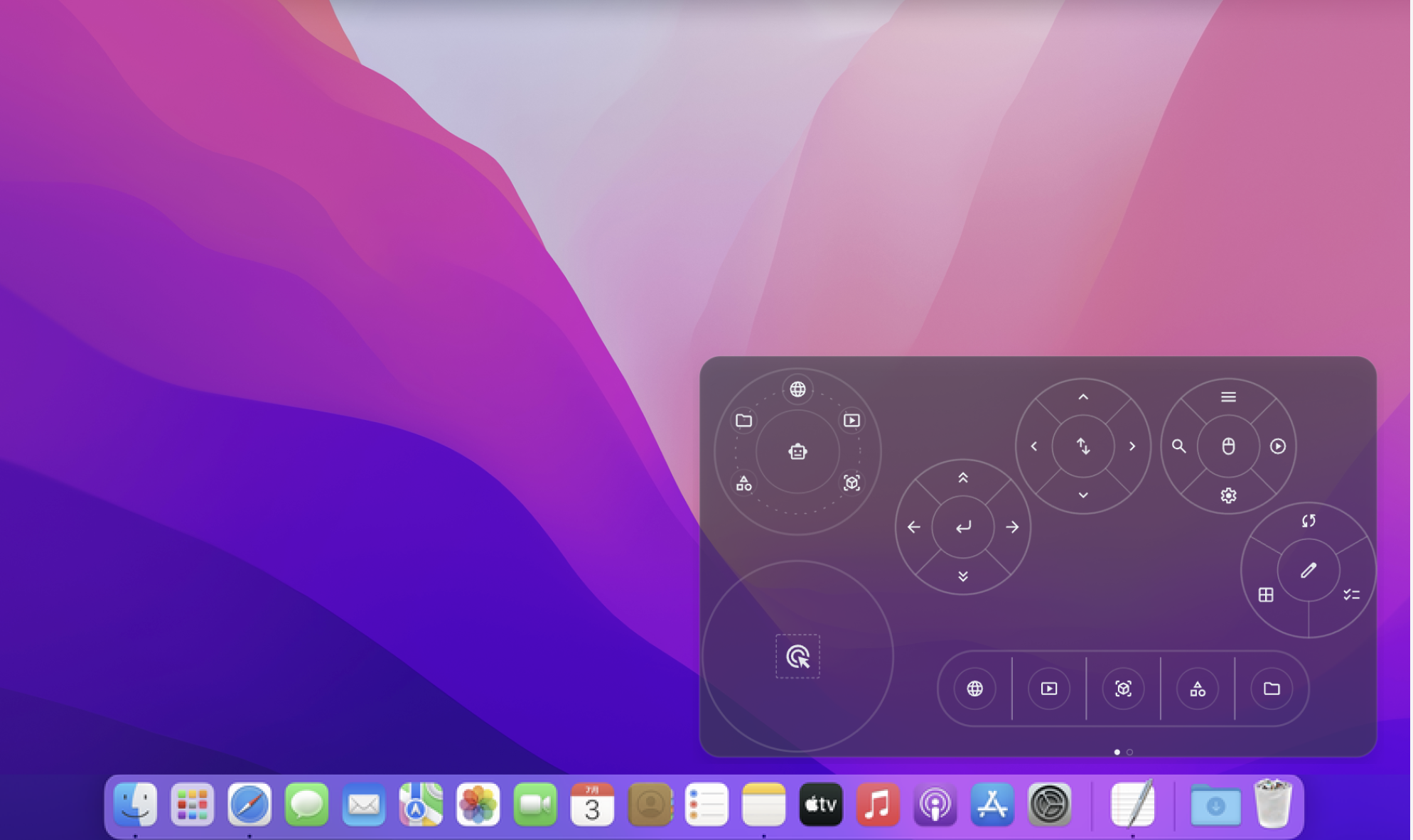This screenshot has height=840, width=1413.
Task: Click shapes icon in top-left radial wheel
Action: [745, 484]
